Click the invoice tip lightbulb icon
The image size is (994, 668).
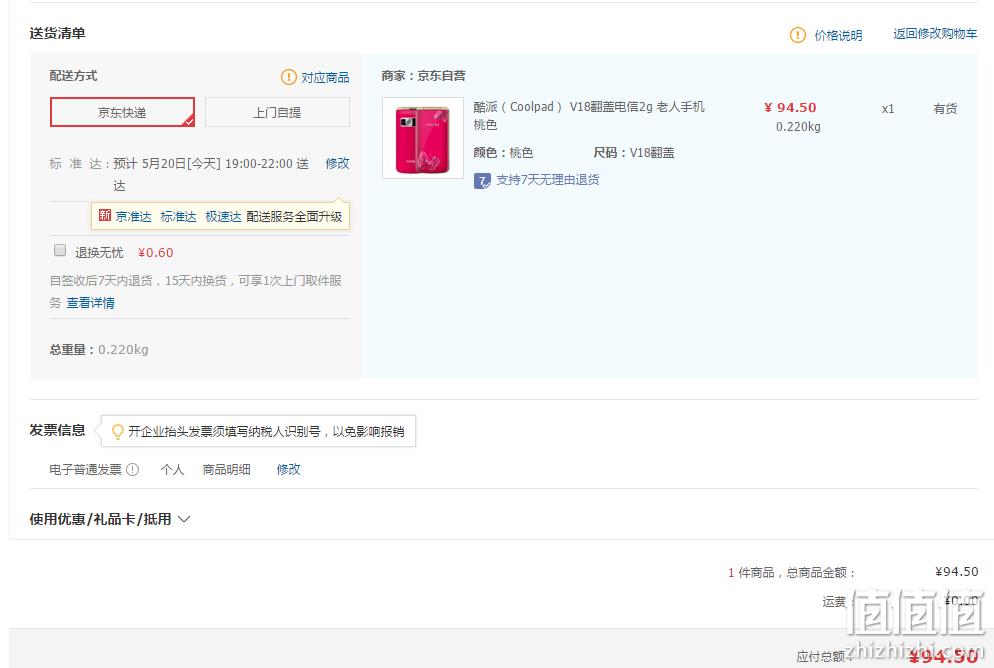[x=117, y=432]
